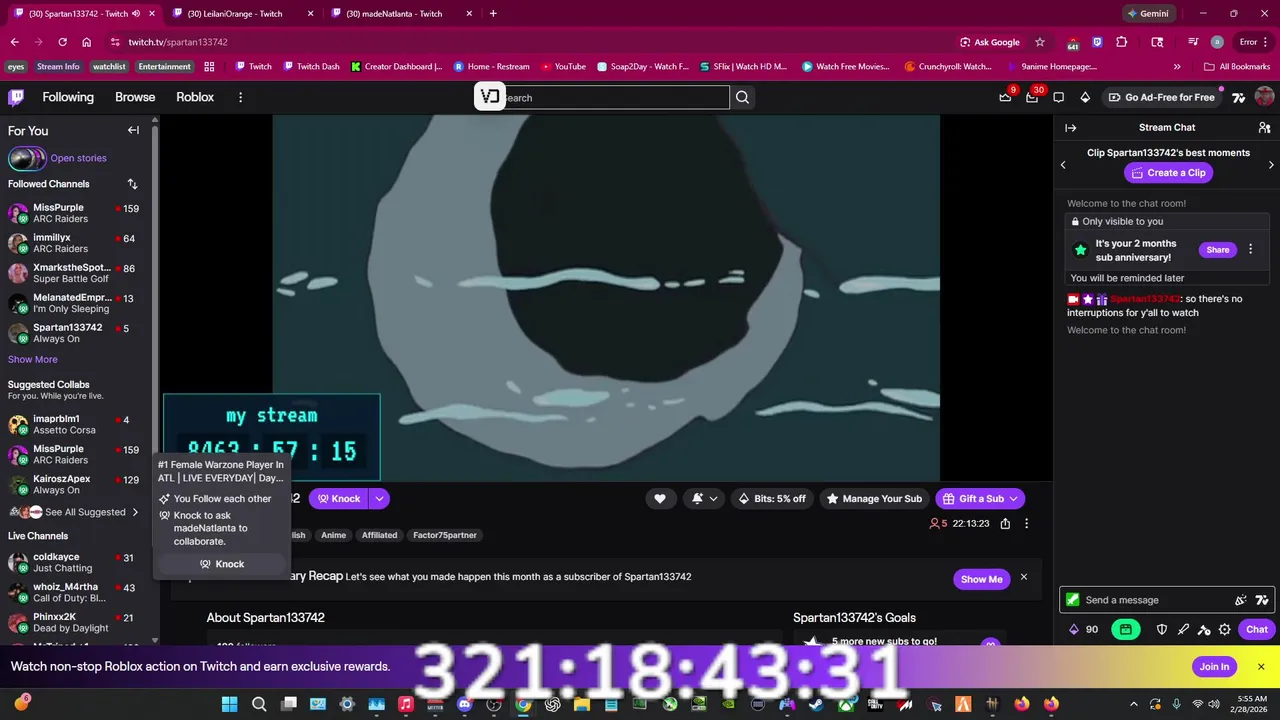Click the Go Ad-Free for Free button
1280x720 pixels.
click(1161, 97)
